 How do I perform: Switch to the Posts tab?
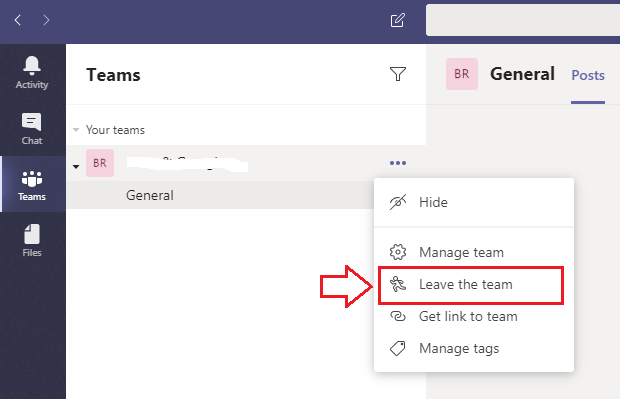tap(588, 75)
